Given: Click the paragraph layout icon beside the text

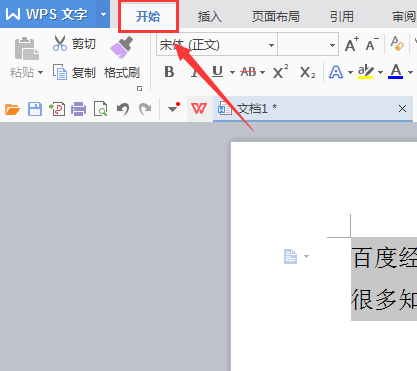Looking at the screenshot, I should (x=290, y=257).
